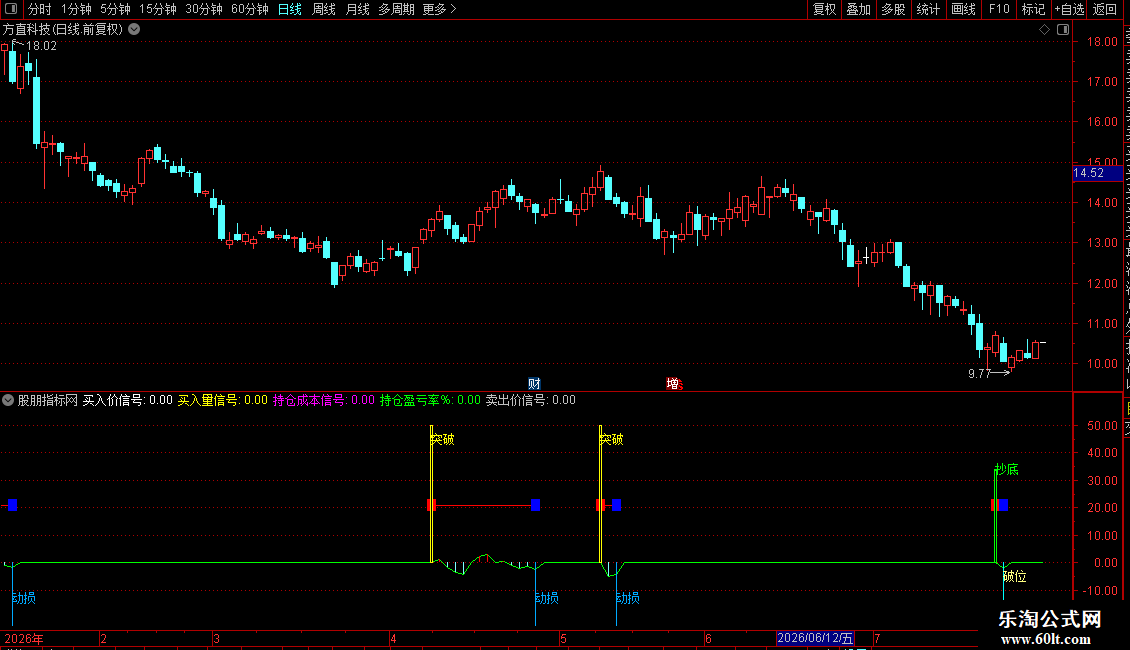
Task: Activate the 画线 drawing tool
Action: click(963, 9)
